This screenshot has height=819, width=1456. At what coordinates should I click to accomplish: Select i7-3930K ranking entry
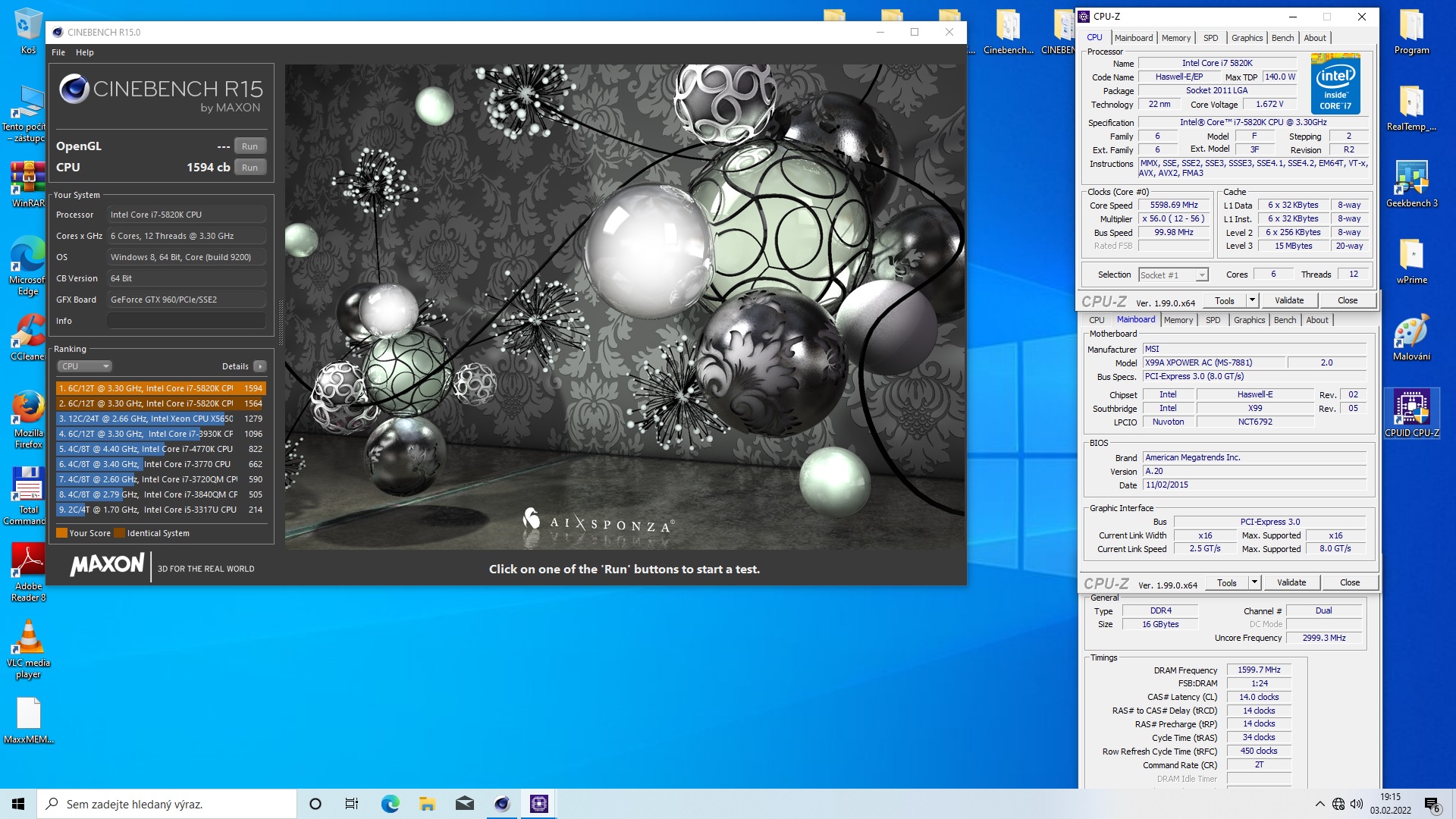(x=161, y=434)
